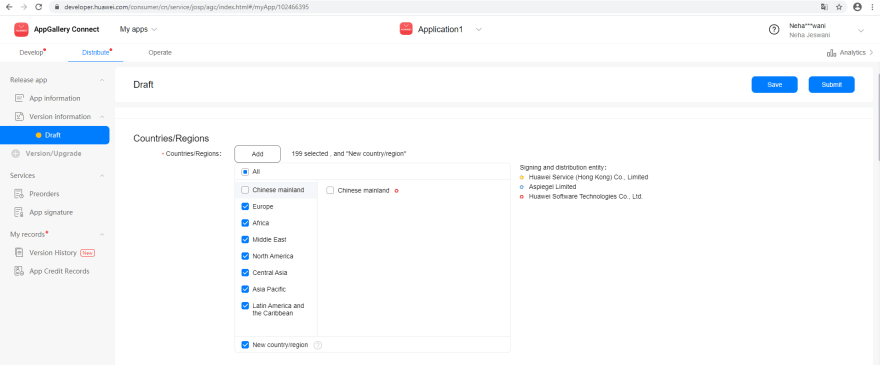Open Analytics via its right chevron
Image resolution: width=880 pixels, height=365 pixels.
[x=871, y=53]
